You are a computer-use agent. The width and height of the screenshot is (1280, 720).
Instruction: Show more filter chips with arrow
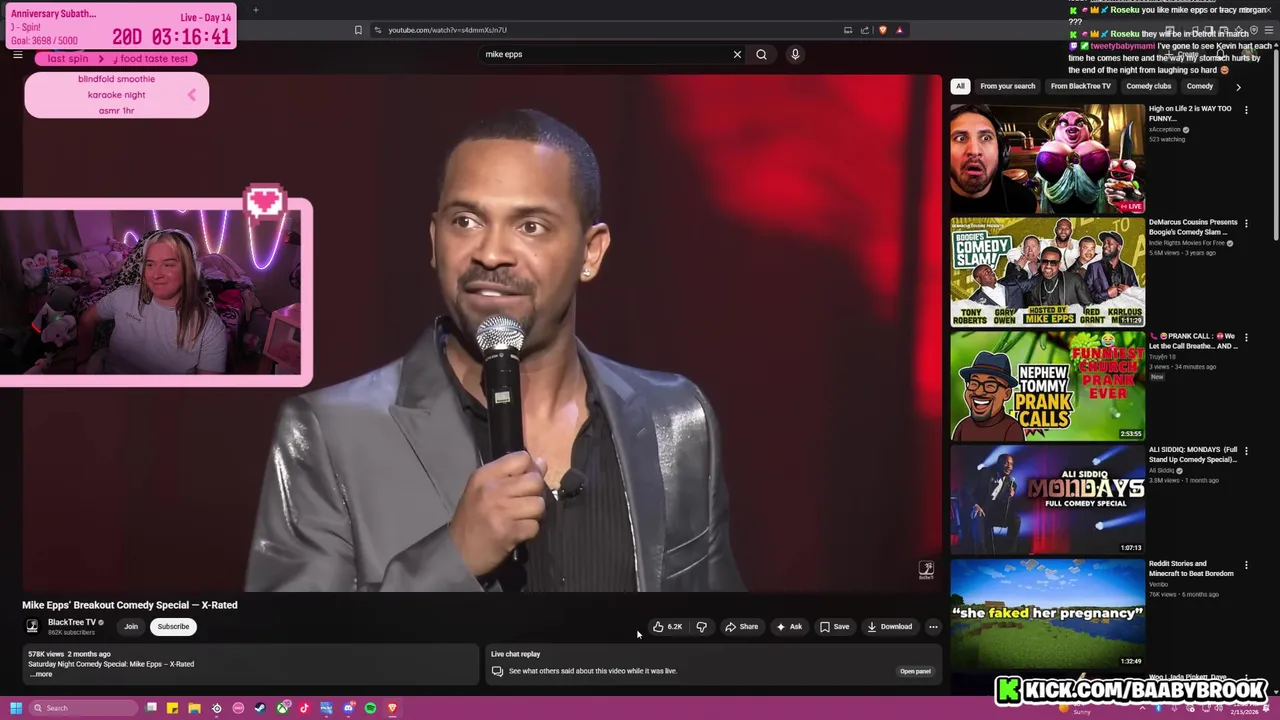pos(1238,87)
